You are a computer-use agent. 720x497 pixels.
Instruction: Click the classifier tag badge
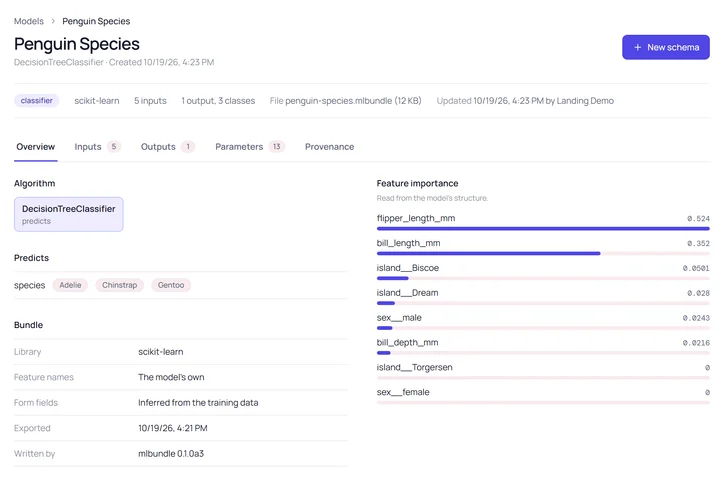coord(37,101)
